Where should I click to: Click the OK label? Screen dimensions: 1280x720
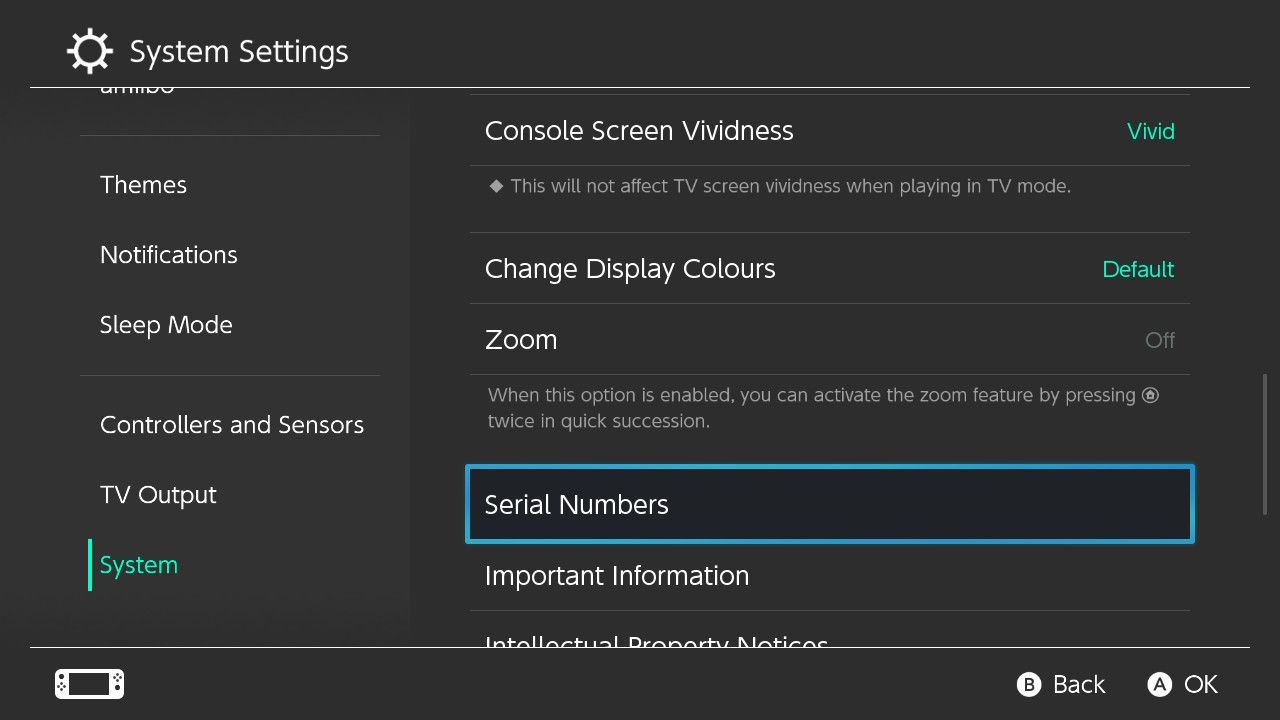click(1200, 684)
